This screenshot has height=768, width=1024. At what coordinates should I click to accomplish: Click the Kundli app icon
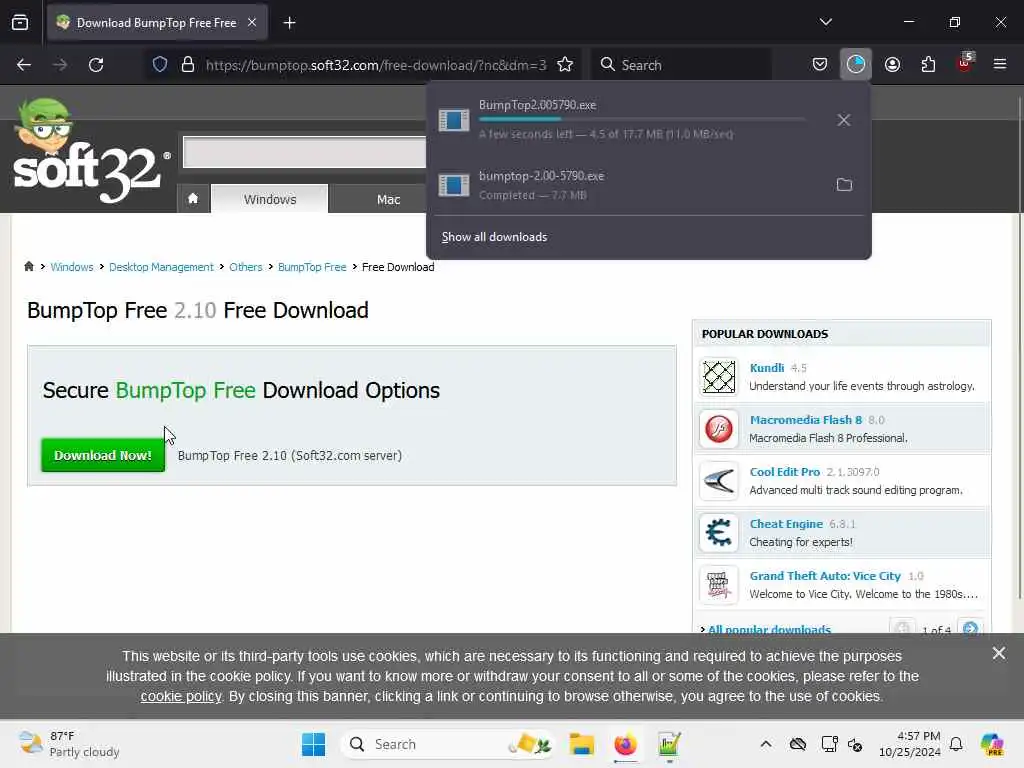pos(719,377)
